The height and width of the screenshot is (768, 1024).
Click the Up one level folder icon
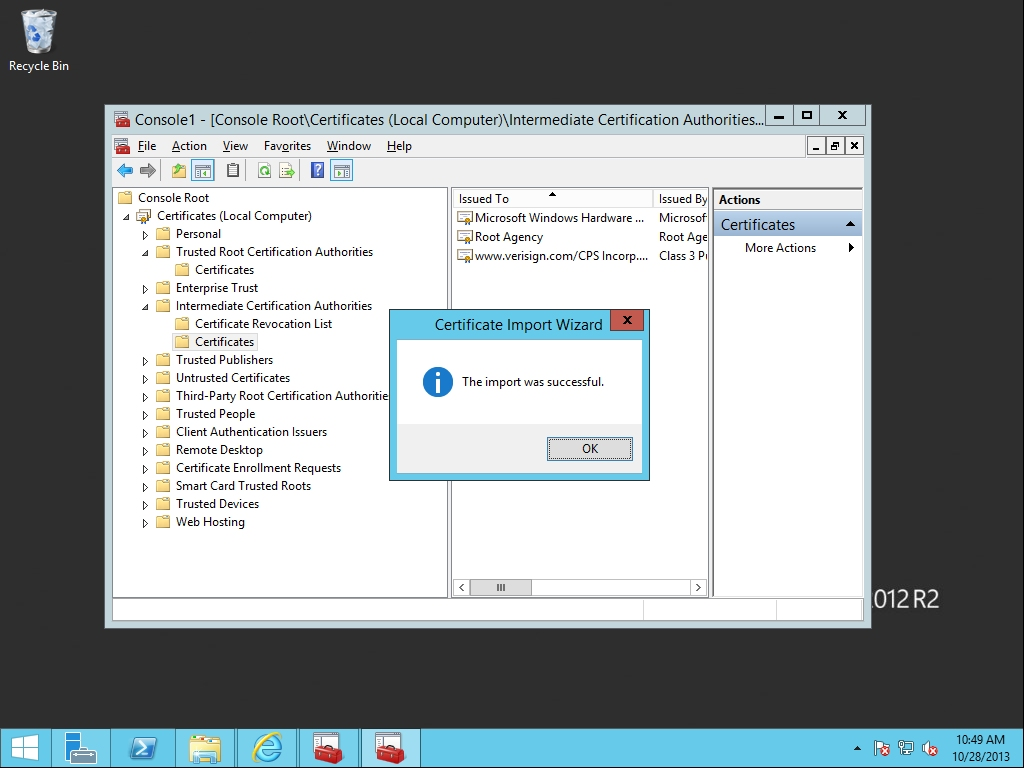[x=179, y=171]
